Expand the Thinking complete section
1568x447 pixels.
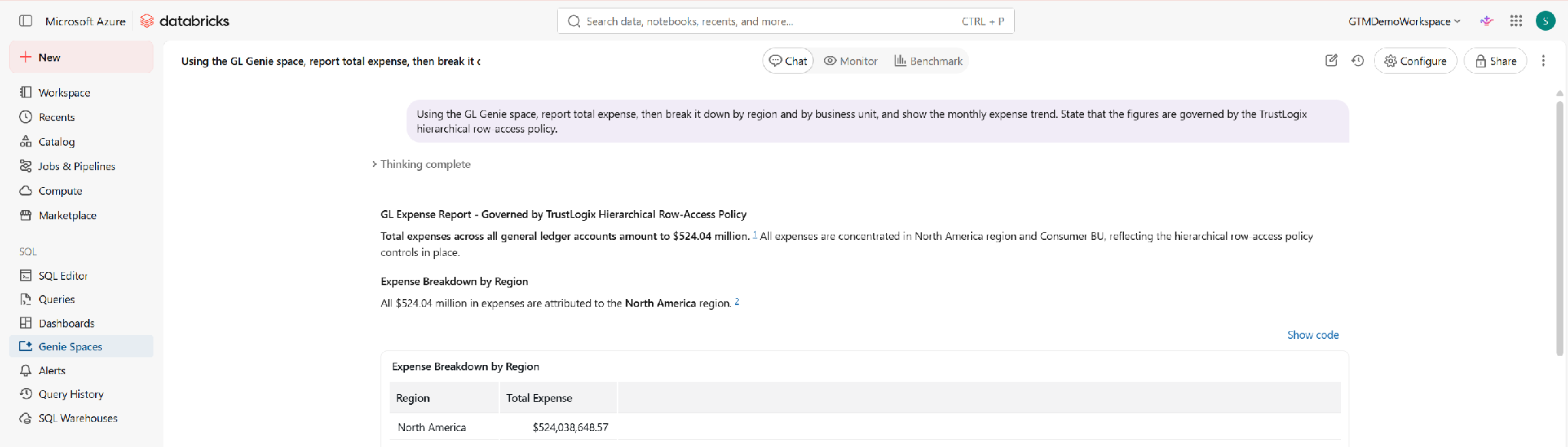[x=421, y=164]
